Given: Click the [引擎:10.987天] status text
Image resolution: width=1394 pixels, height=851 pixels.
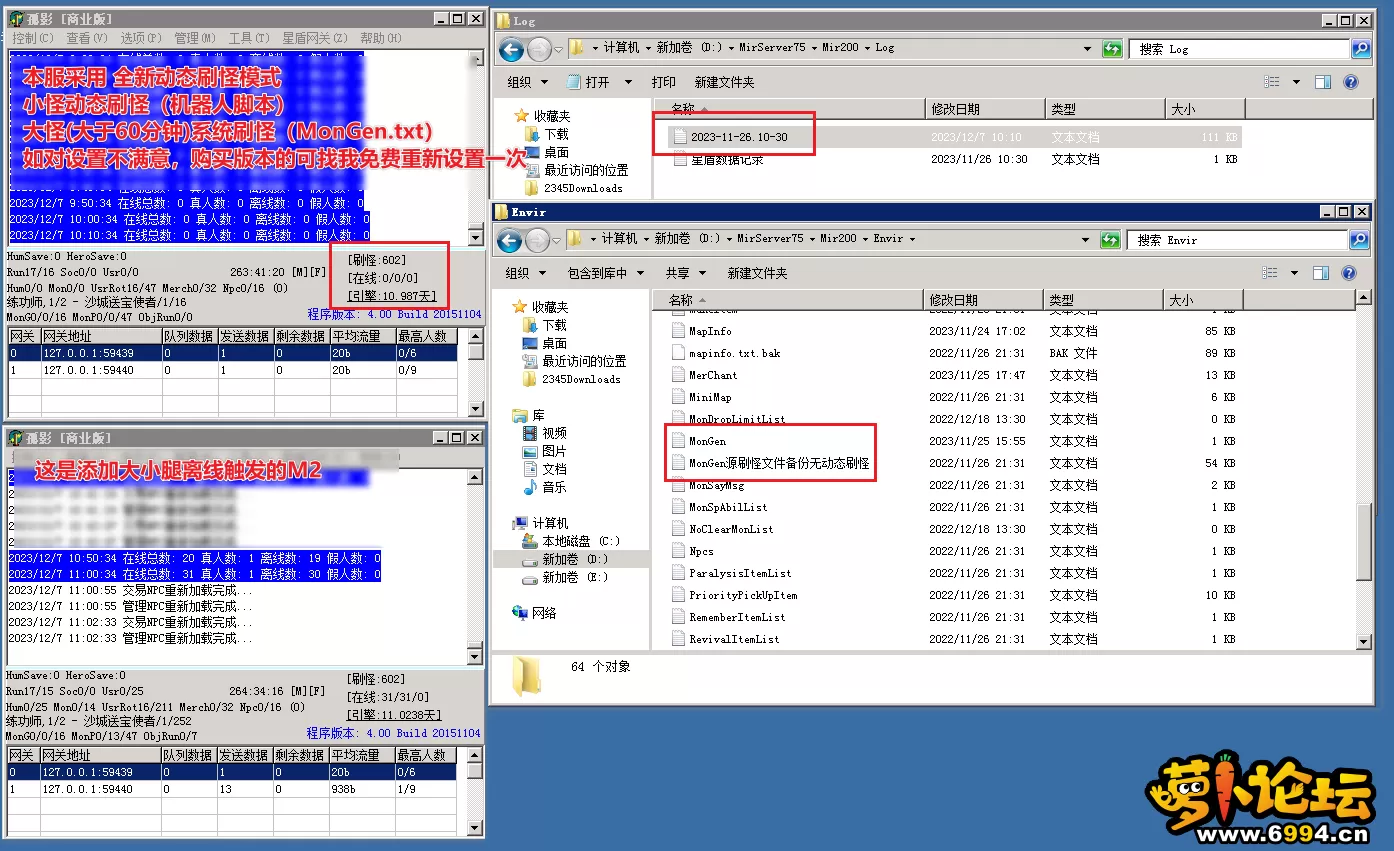Looking at the screenshot, I should [393, 296].
